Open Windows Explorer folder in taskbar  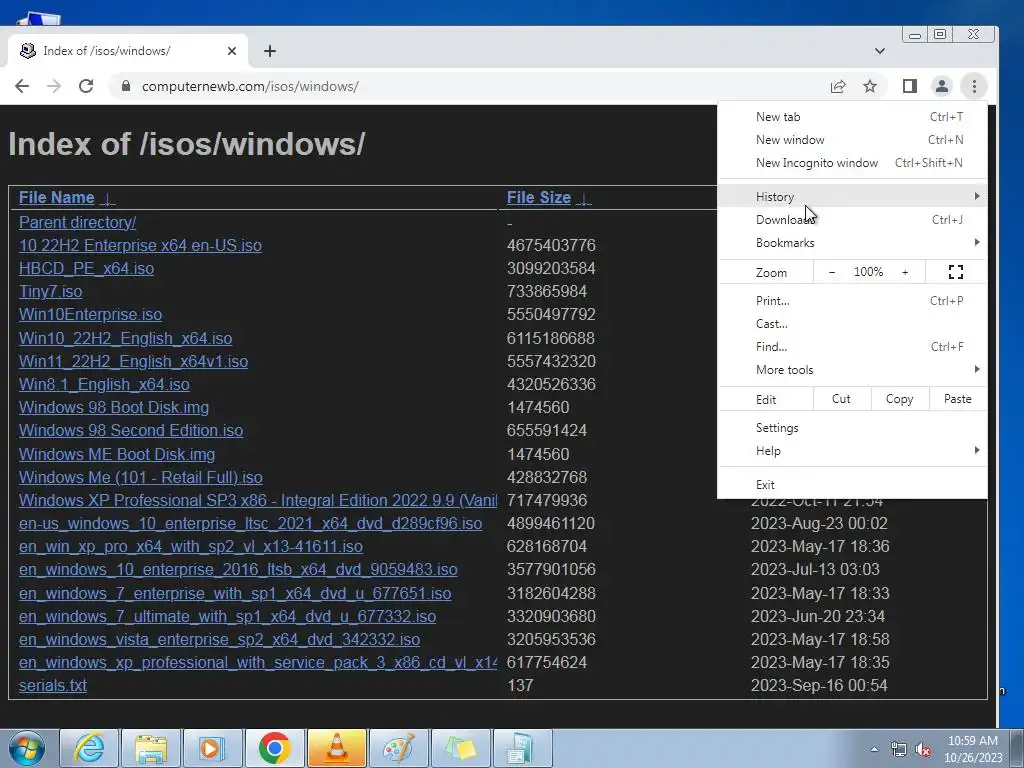151,748
